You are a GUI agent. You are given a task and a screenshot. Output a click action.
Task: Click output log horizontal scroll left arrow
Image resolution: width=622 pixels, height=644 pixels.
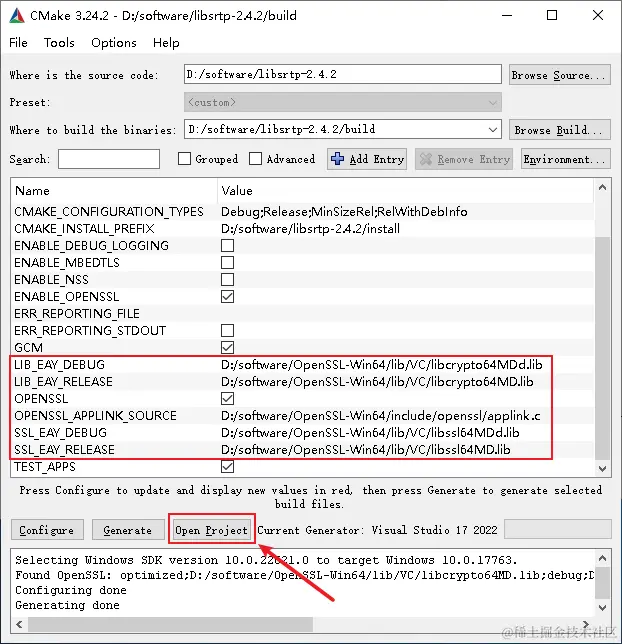19,624
